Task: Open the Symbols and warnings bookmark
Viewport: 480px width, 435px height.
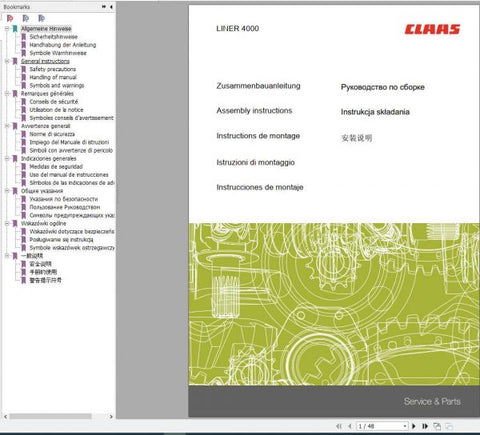Action: 57,85
